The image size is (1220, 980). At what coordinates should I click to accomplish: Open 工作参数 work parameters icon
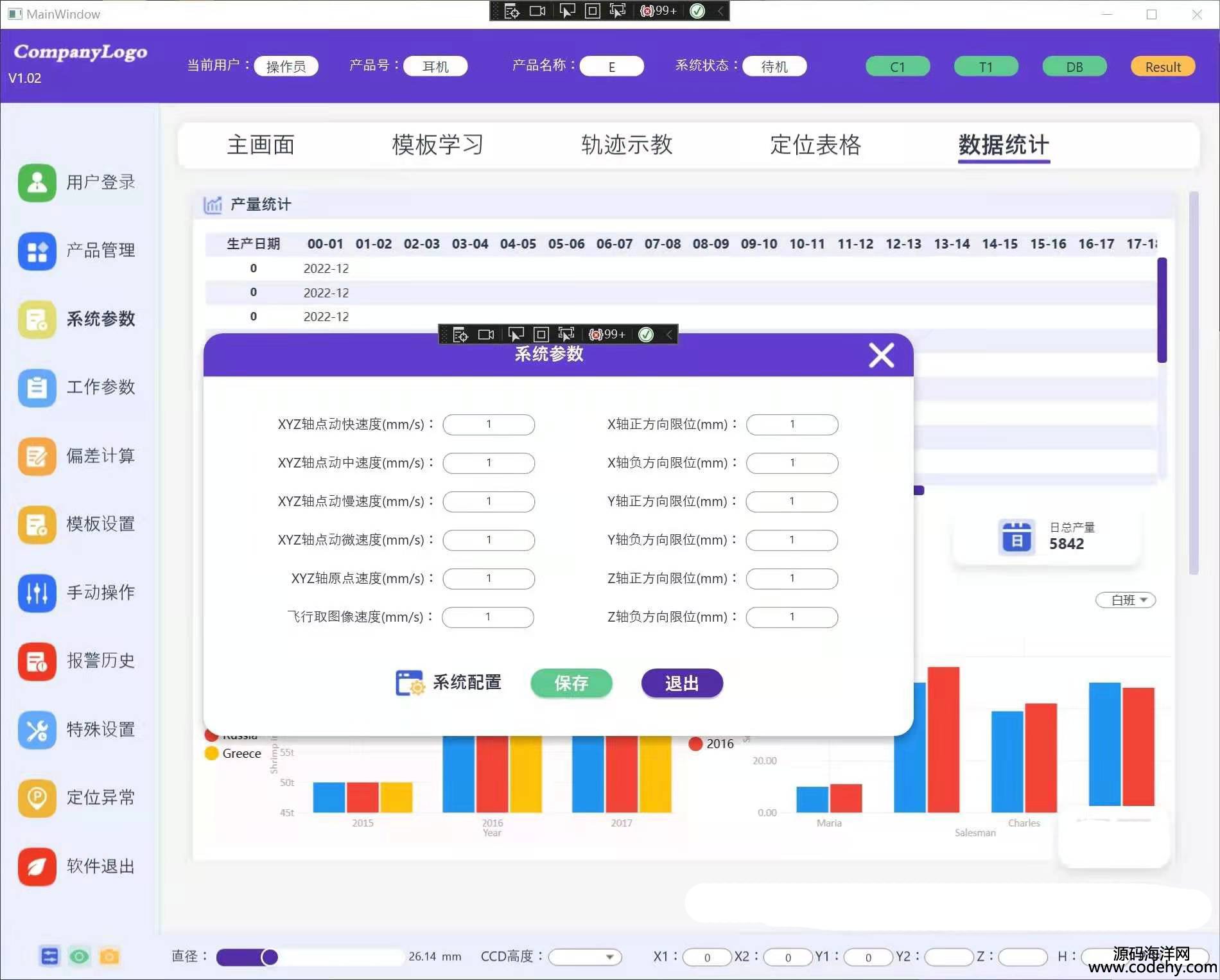coord(37,387)
